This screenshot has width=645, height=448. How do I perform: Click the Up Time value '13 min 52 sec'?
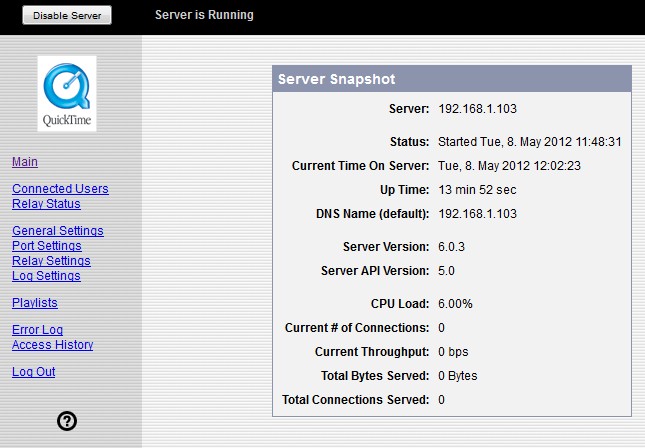(477, 190)
